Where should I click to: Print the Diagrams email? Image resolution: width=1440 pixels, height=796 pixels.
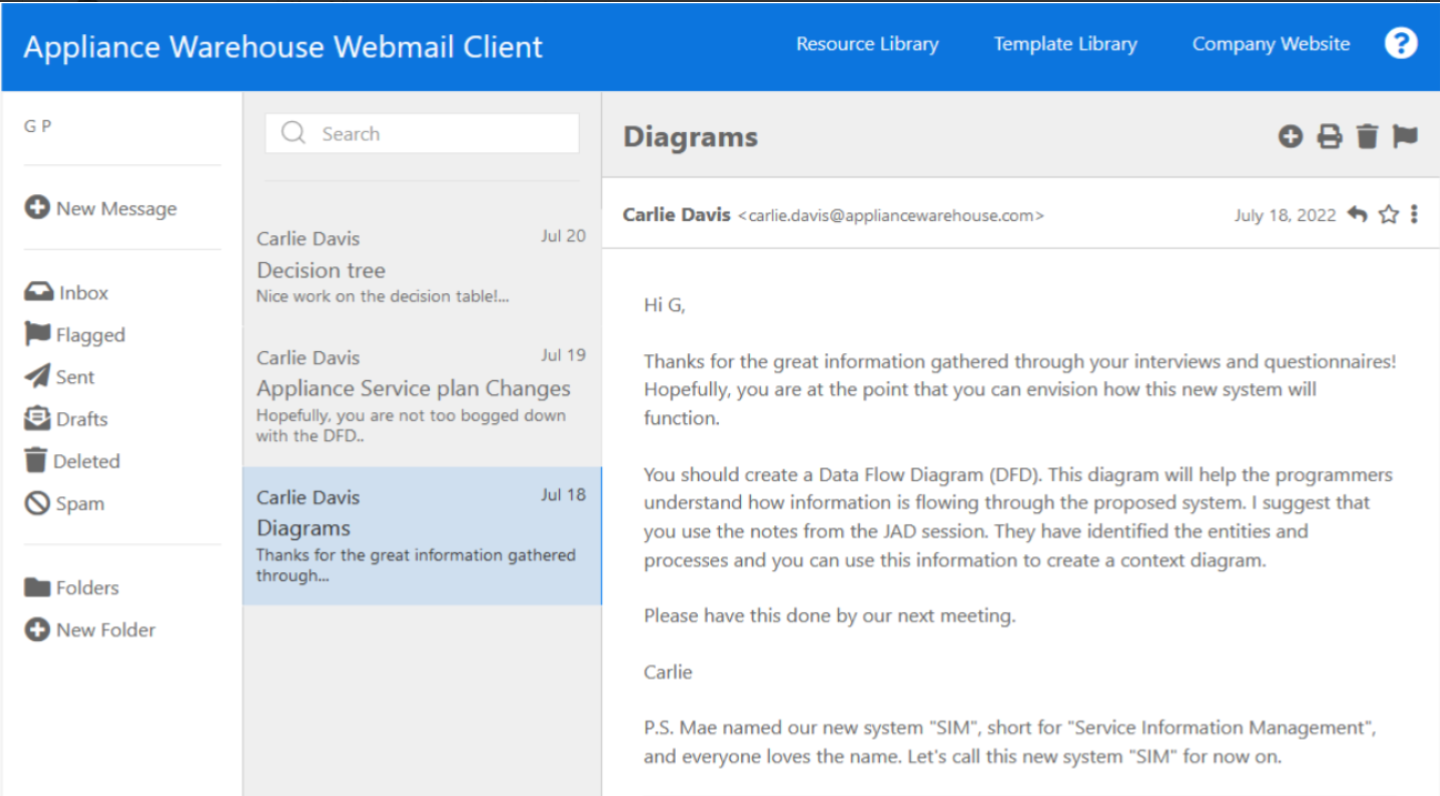(1329, 136)
